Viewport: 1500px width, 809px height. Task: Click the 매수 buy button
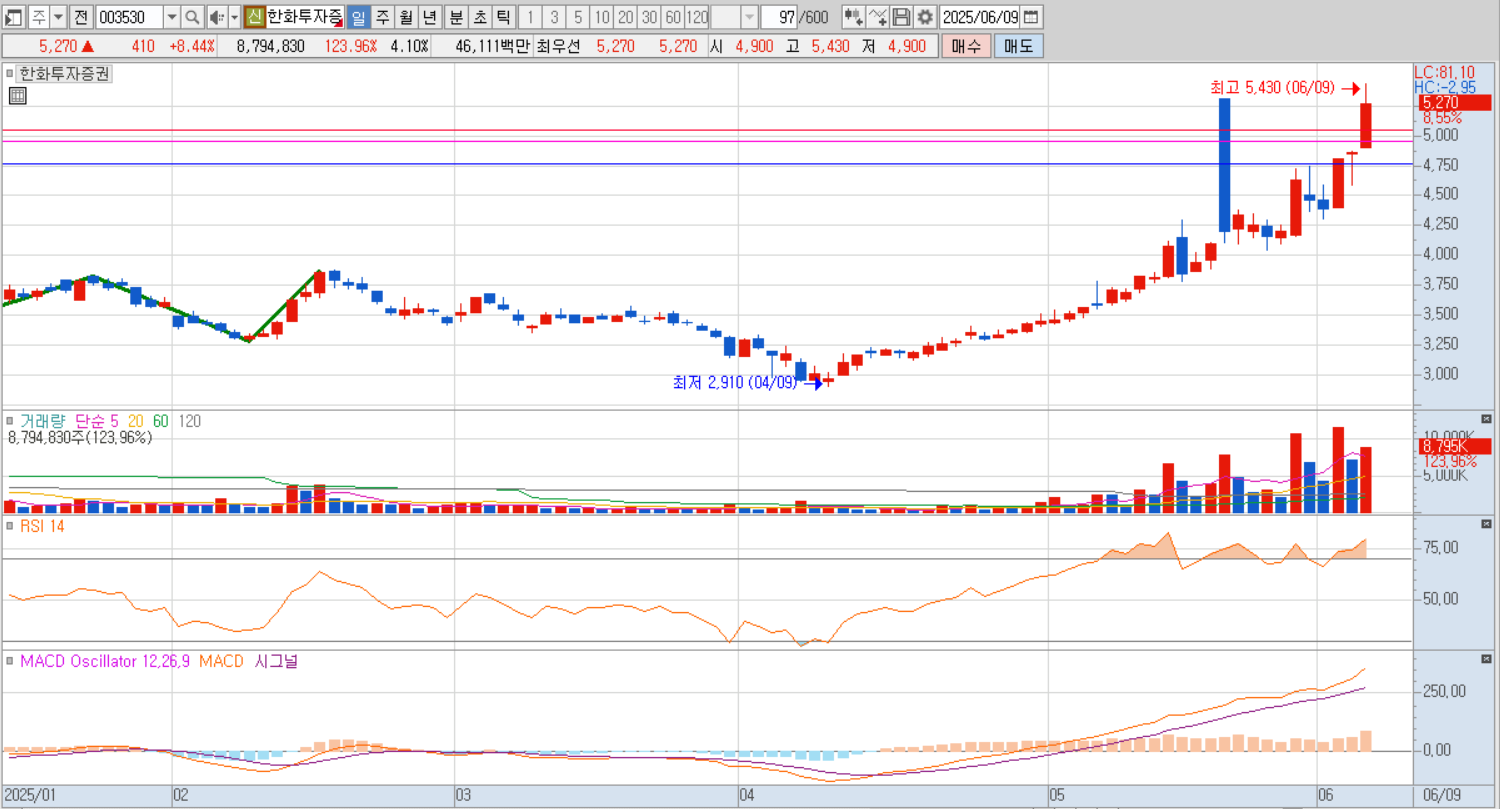click(x=966, y=46)
